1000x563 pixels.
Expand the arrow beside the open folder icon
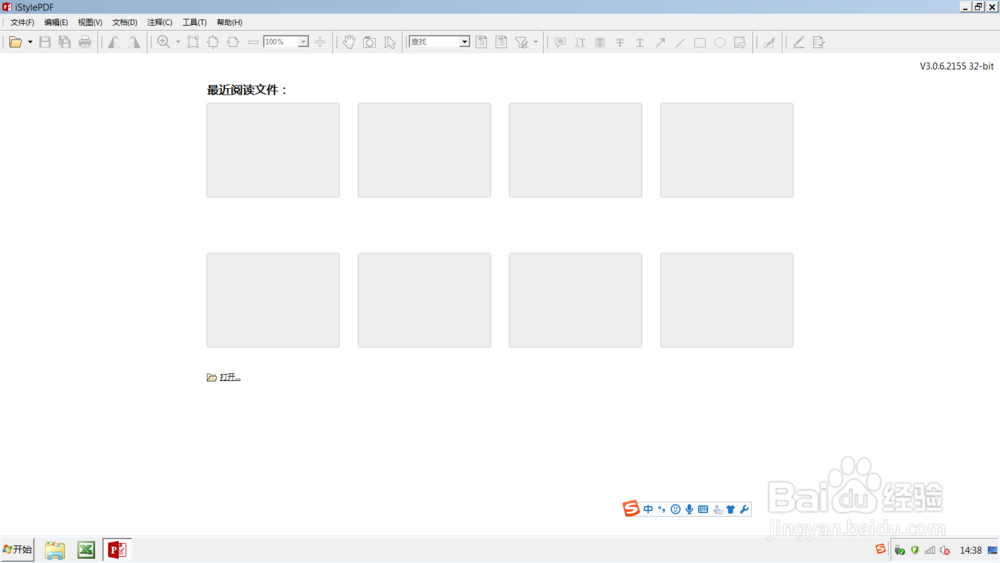click(30, 42)
